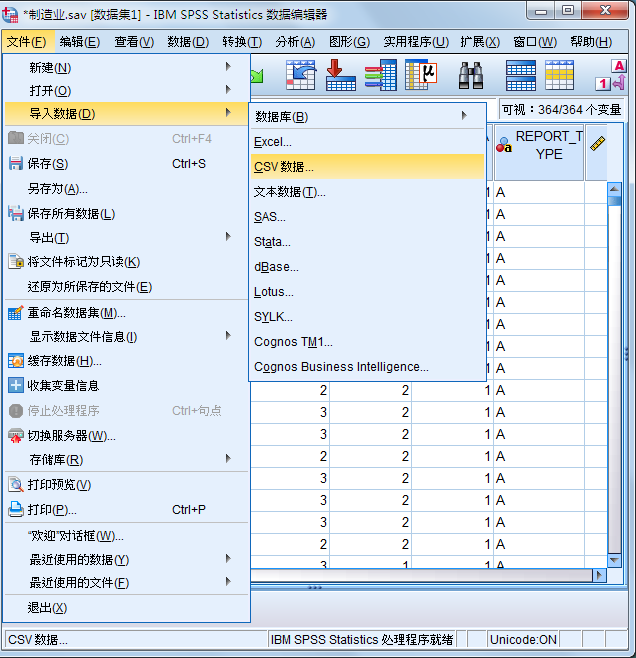Click the Cache Data icon

pos(16,361)
